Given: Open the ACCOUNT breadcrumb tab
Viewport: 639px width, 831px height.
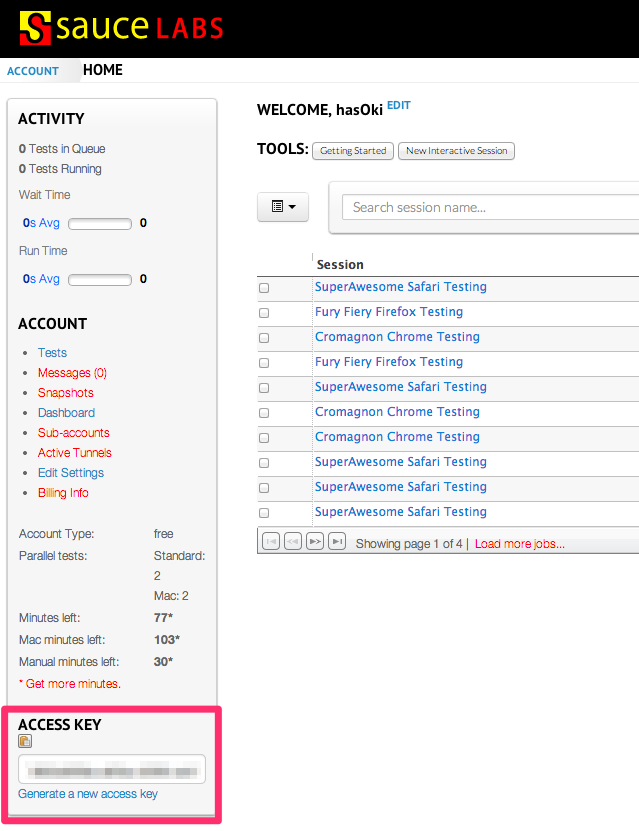Looking at the screenshot, I should 33,71.
